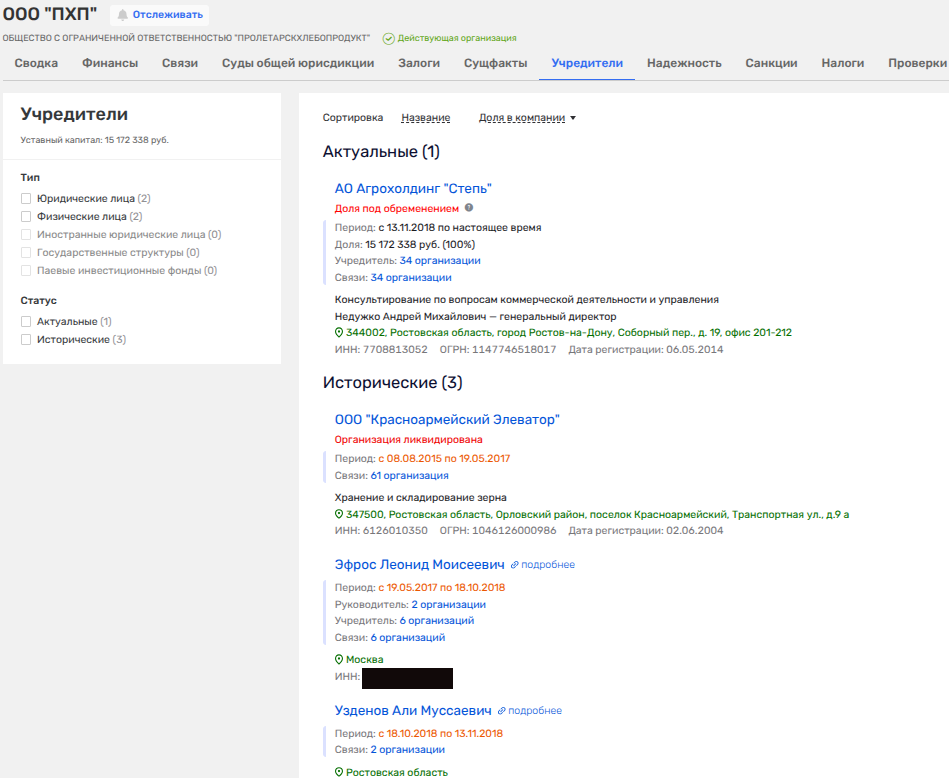Open ООО "Красноармейский Элеватор" company page
Screen dimensions: 949x778
pos(447,419)
